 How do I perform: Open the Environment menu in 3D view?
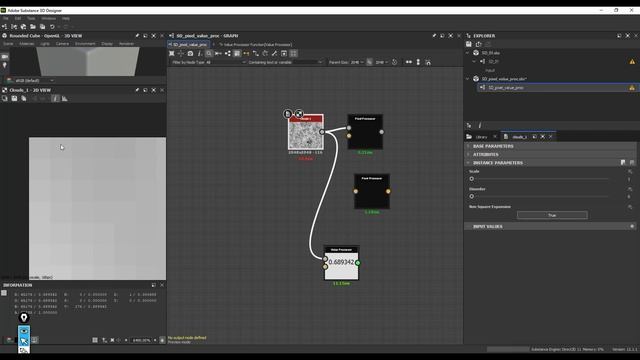coord(85,44)
